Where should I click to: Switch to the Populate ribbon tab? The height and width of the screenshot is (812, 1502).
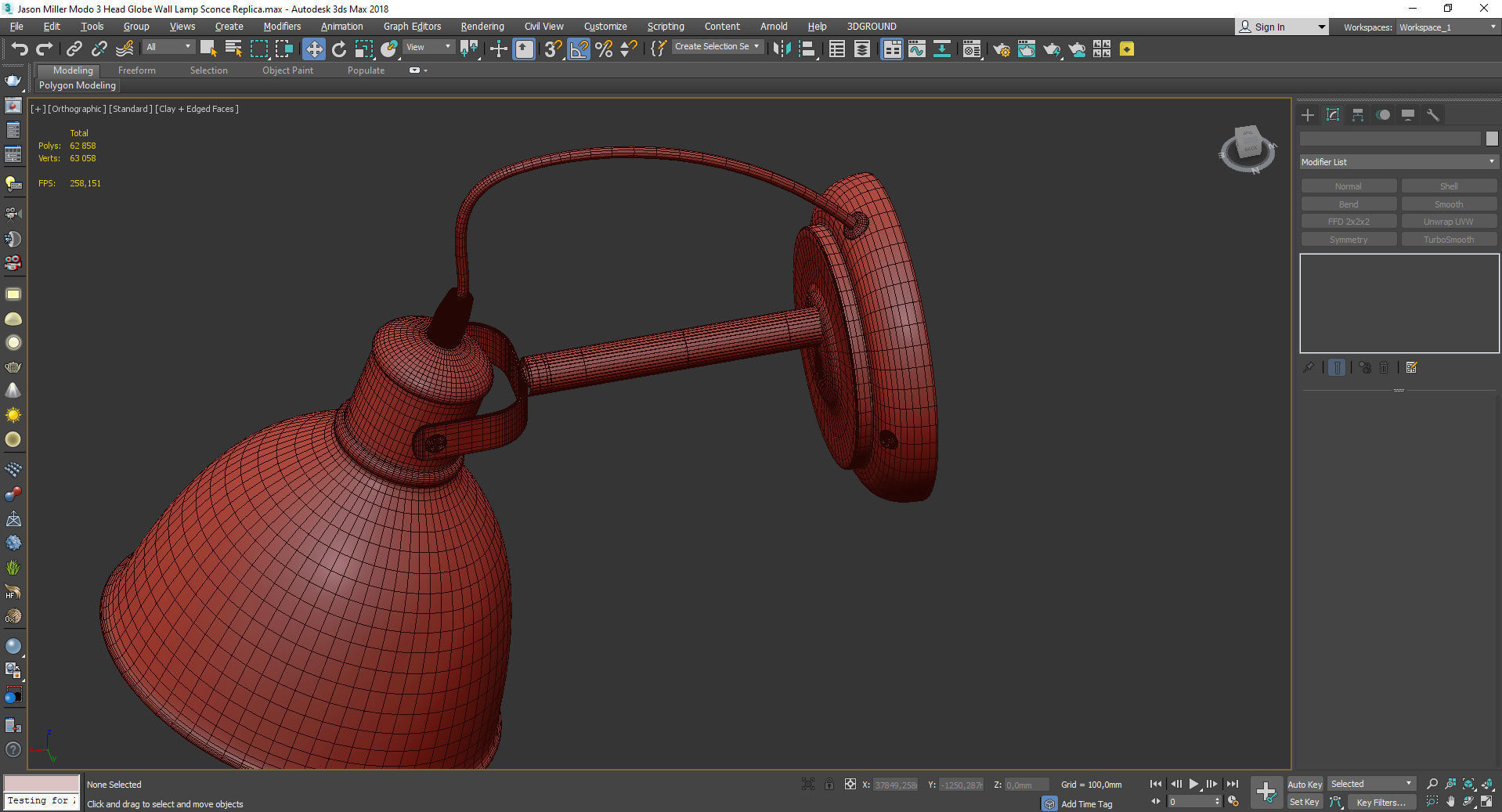pos(366,70)
